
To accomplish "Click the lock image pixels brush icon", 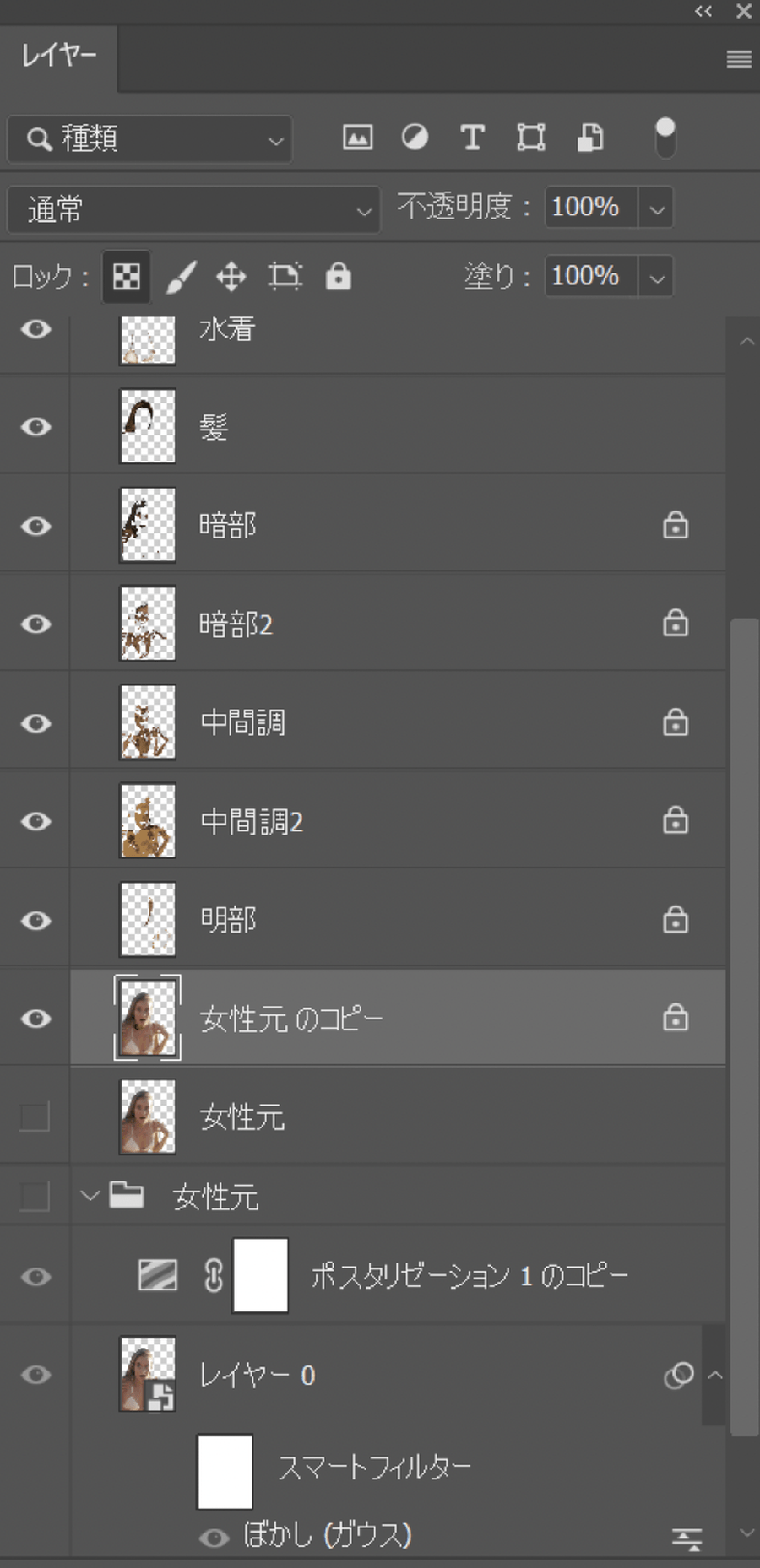I will coord(181,276).
